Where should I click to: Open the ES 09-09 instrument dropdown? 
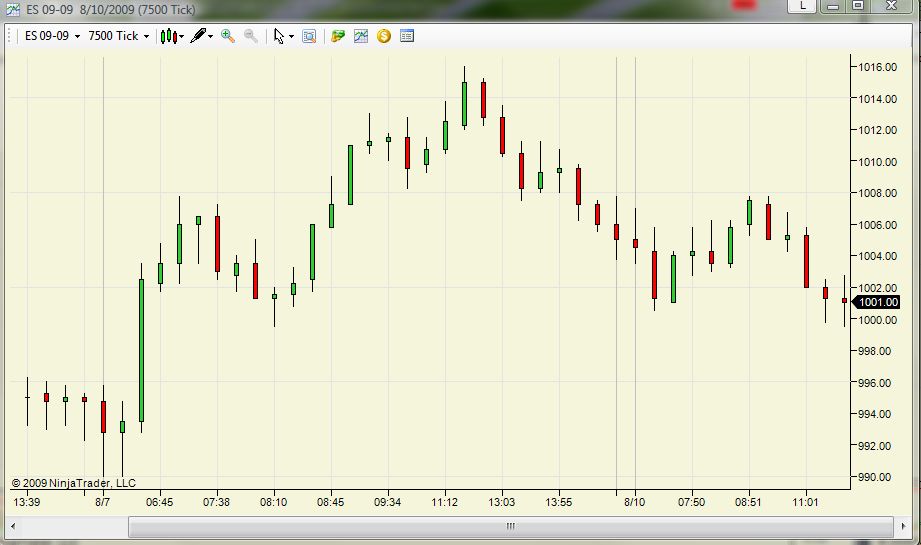point(52,36)
